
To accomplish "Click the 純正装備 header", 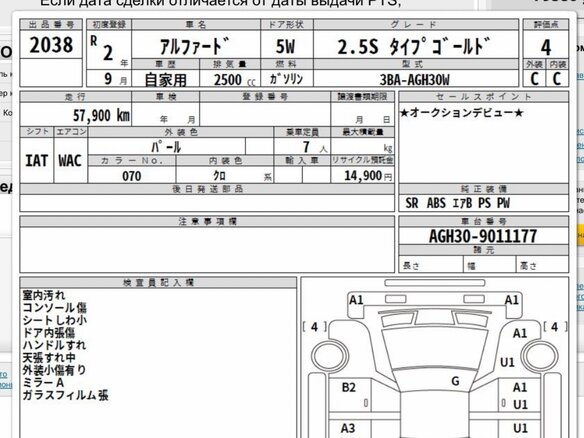I will click(483, 189).
